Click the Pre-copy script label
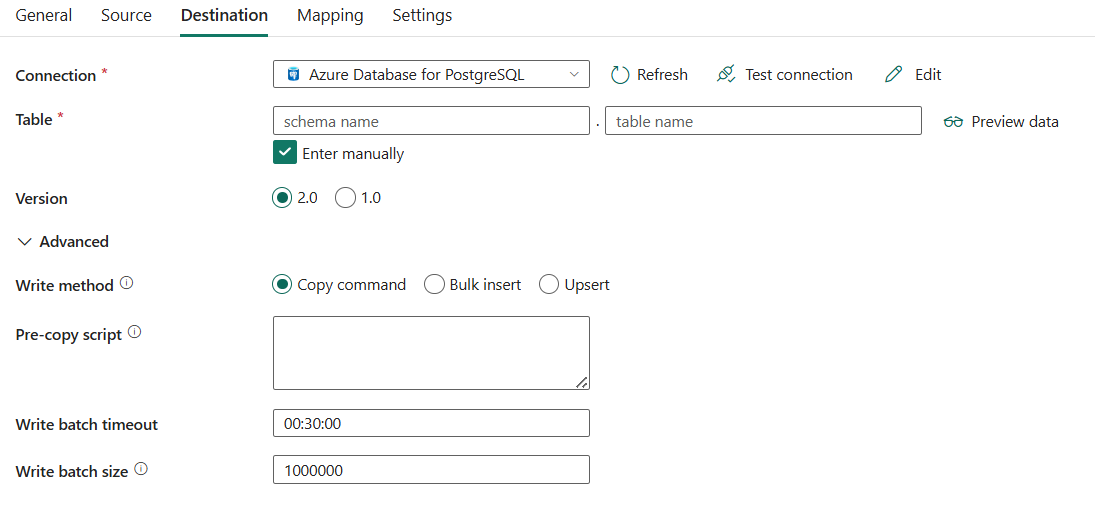 68,335
